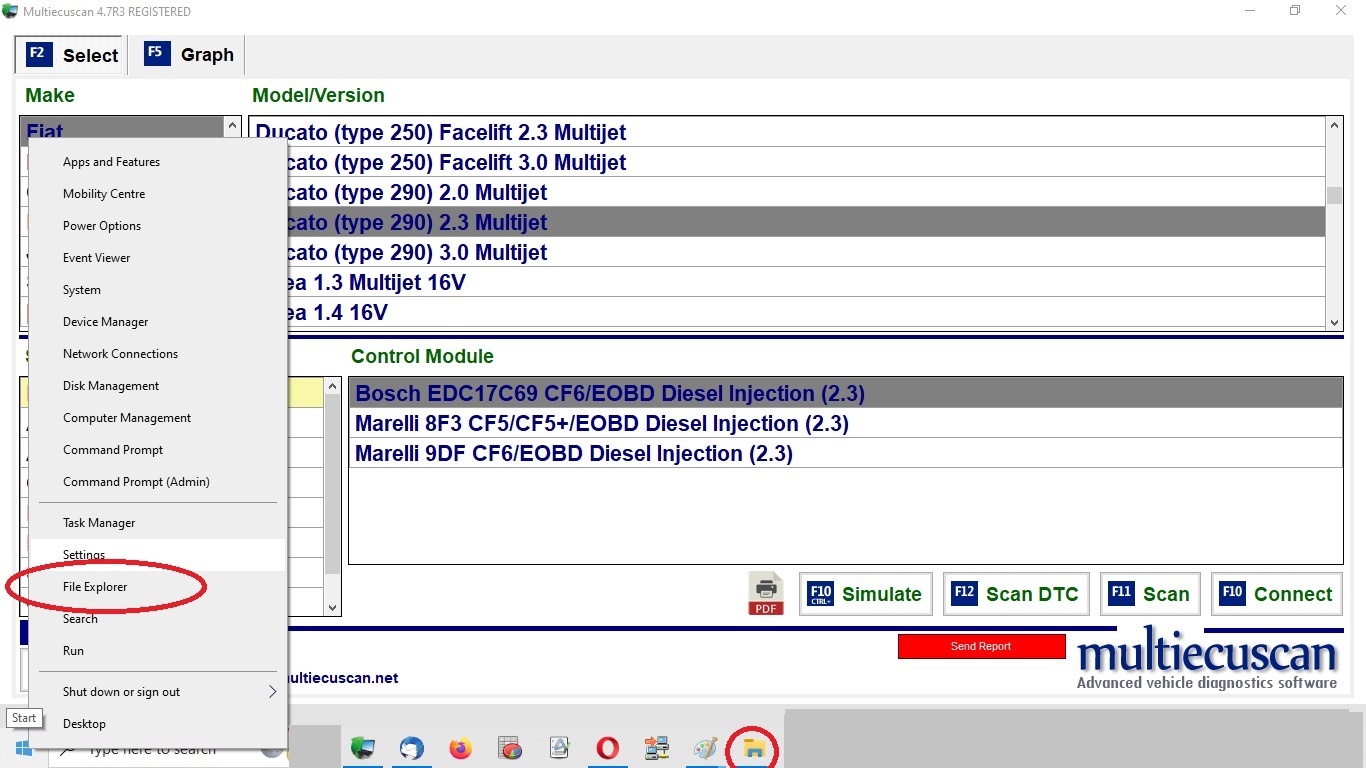Click the red Send Report button
This screenshot has width=1366, height=768.
pos(981,646)
